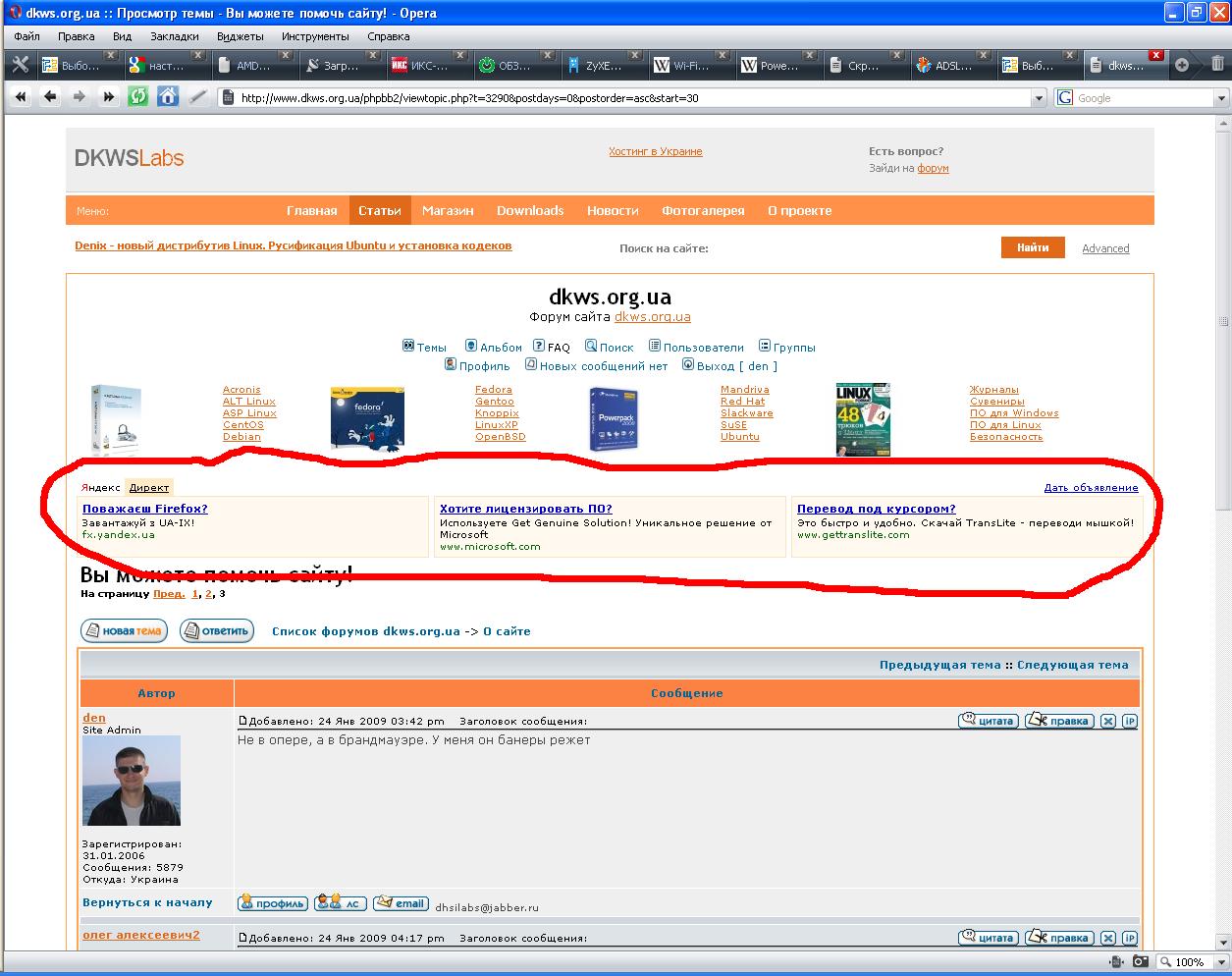Viewport: 1232px width, 976px height.
Task: Open closed tabs trash can icon
Action: click(1217, 65)
